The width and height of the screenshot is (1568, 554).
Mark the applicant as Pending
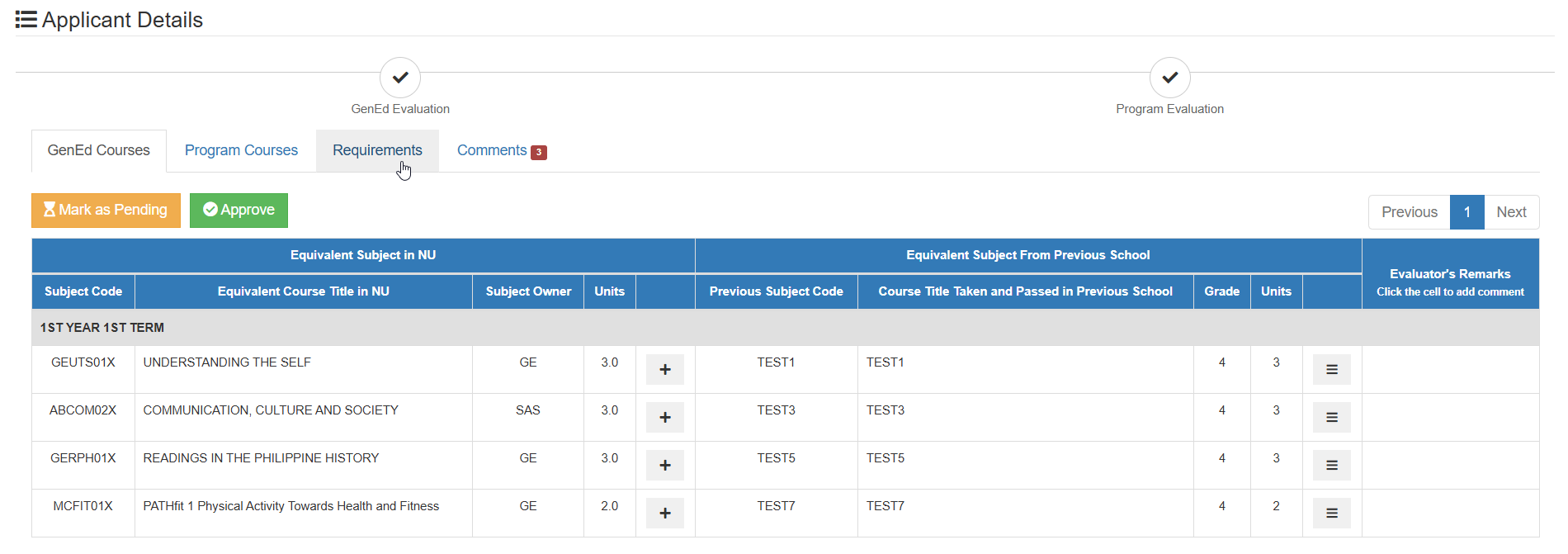pos(106,210)
